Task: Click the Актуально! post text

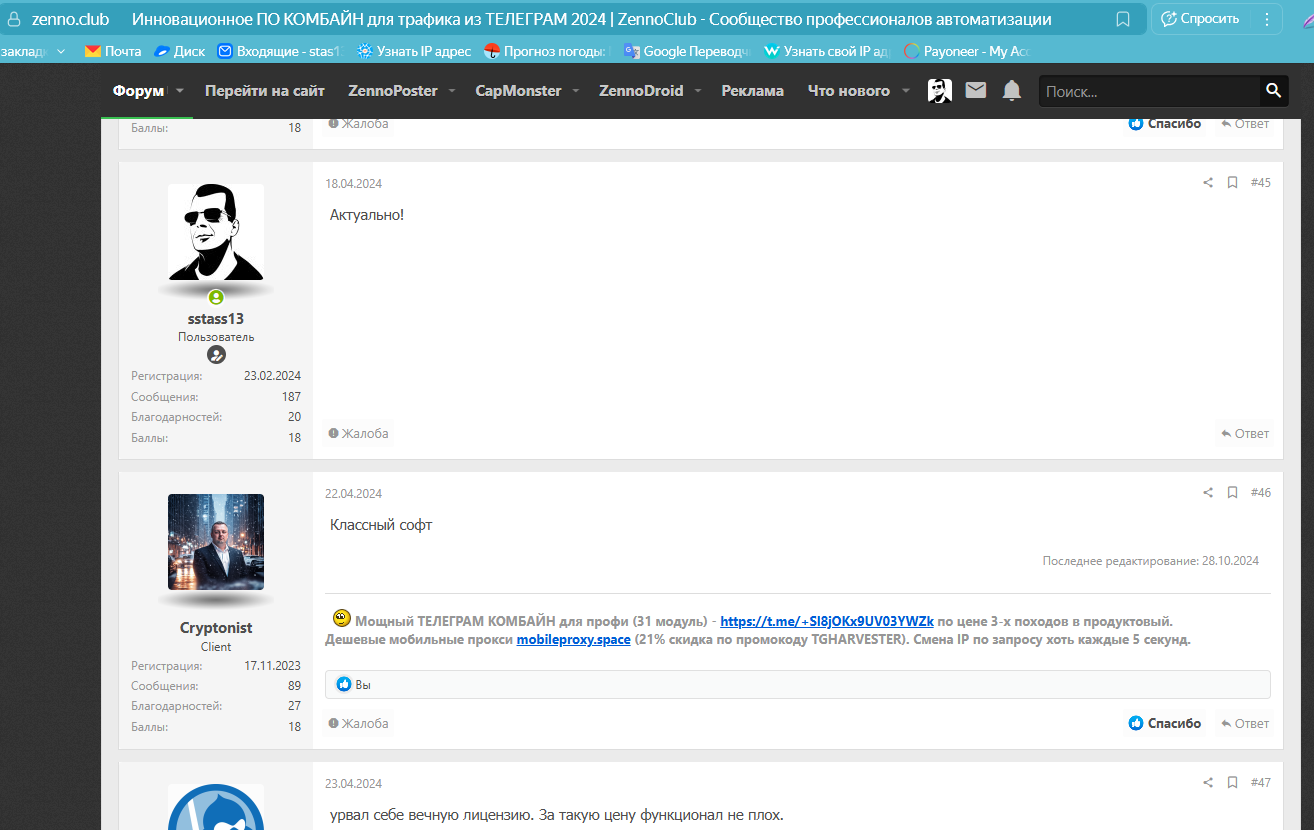Action: (367, 215)
